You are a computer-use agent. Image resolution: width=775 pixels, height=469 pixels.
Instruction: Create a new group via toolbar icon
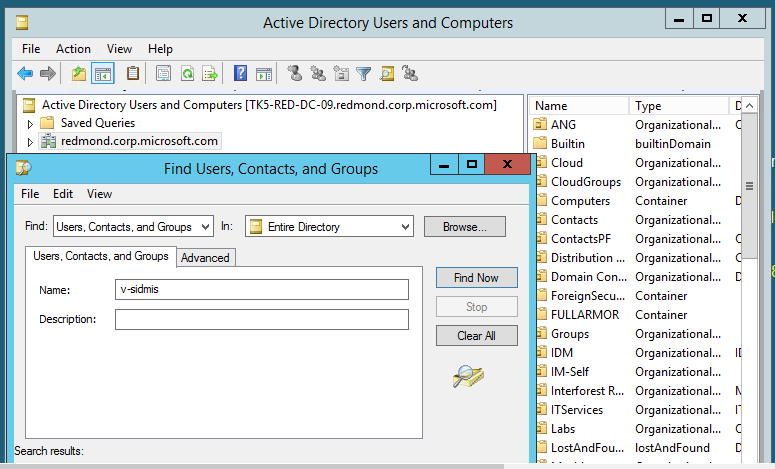point(318,74)
